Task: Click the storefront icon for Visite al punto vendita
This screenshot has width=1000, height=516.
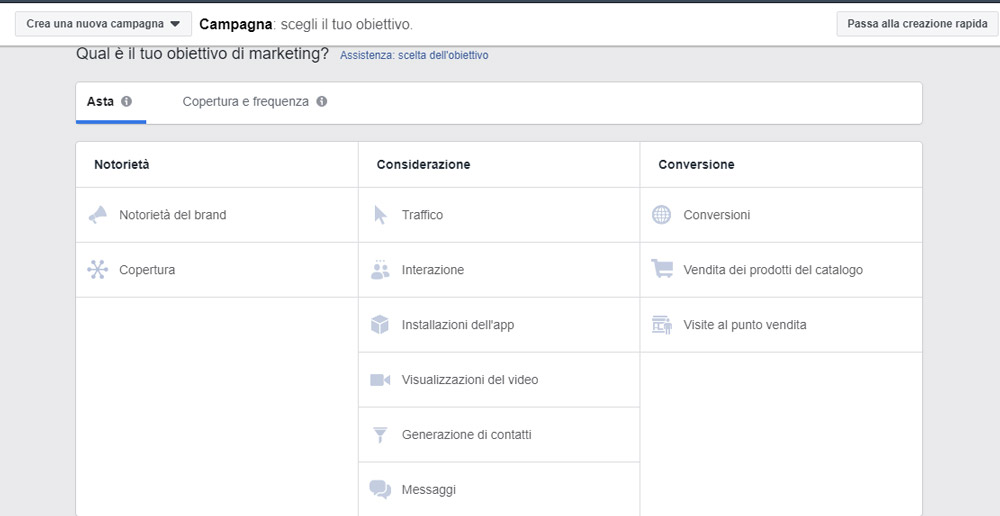Action: point(661,325)
